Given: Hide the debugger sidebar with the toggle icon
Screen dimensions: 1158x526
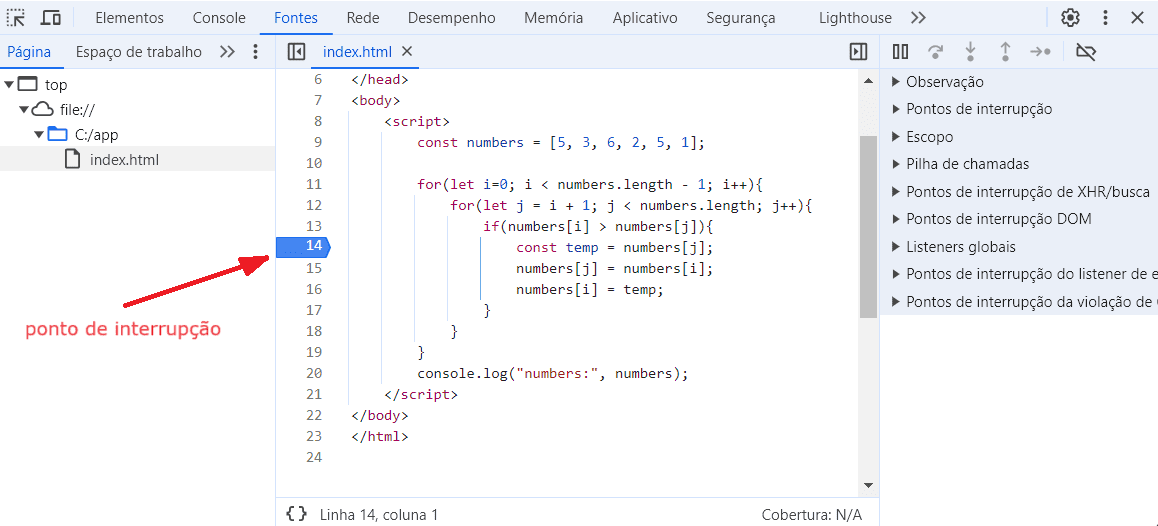Looking at the screenshot, I should coord(858,52).
